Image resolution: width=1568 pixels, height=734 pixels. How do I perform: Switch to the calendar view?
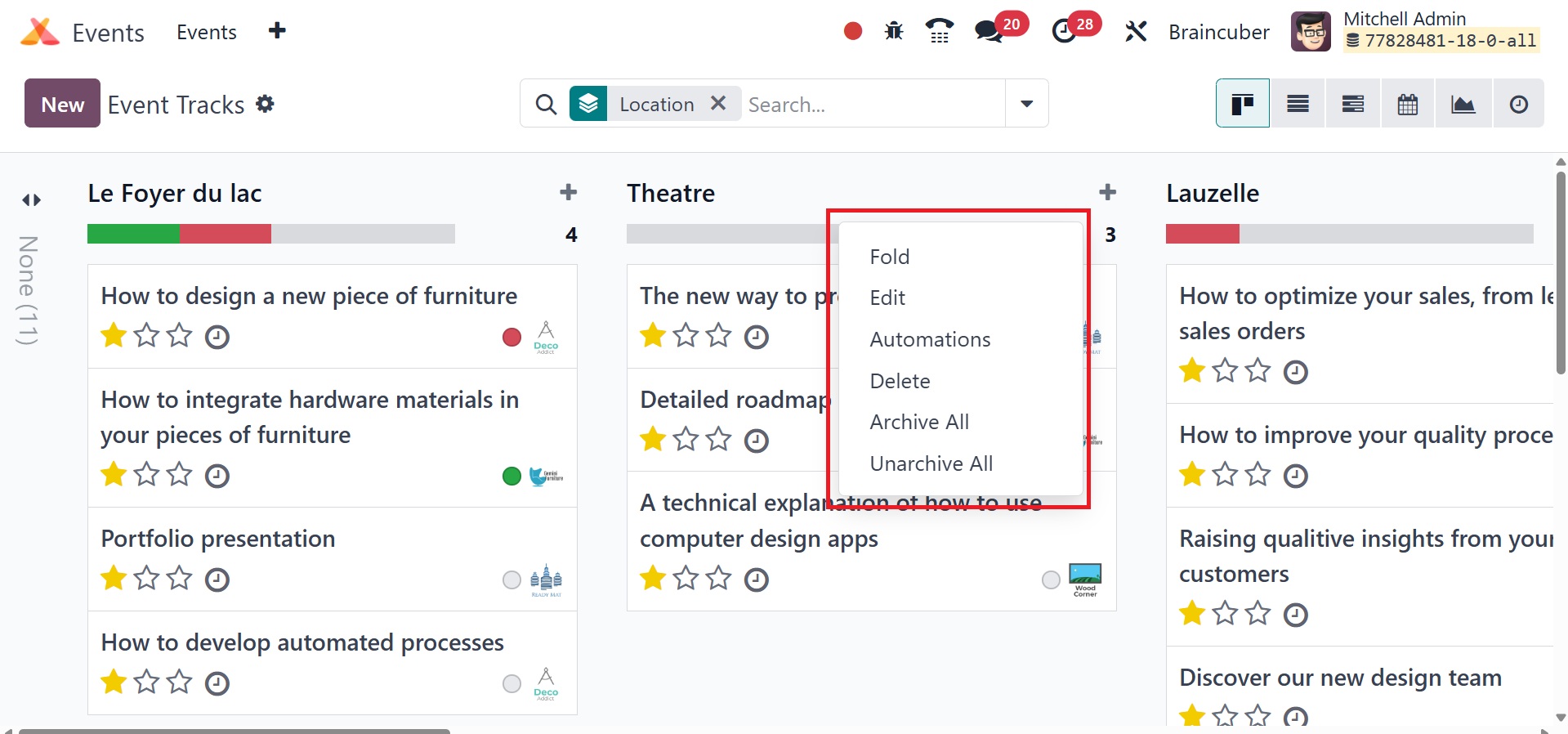1407,104
